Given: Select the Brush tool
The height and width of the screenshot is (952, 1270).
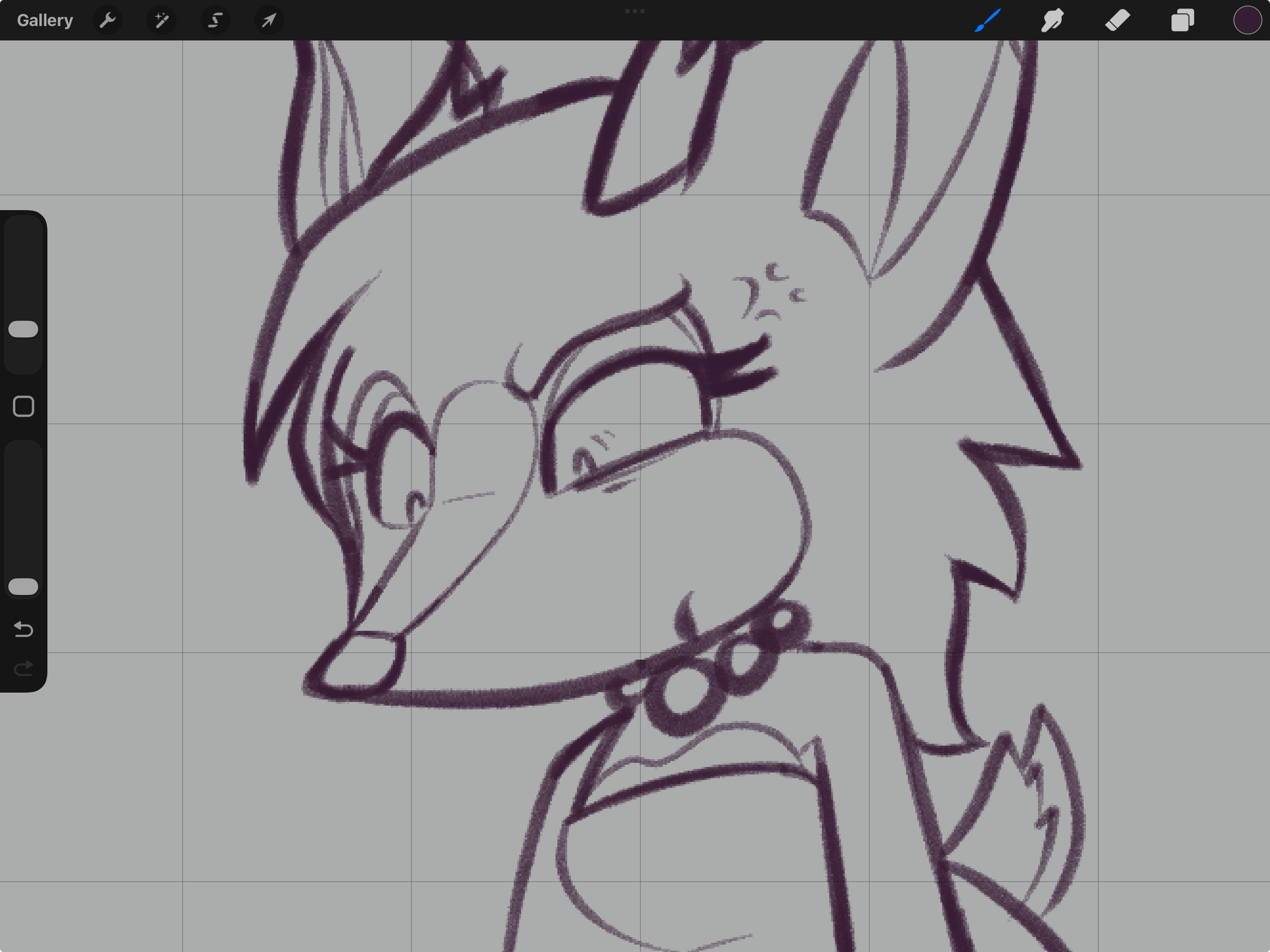Looking at the screenshot, I should 987,20.
